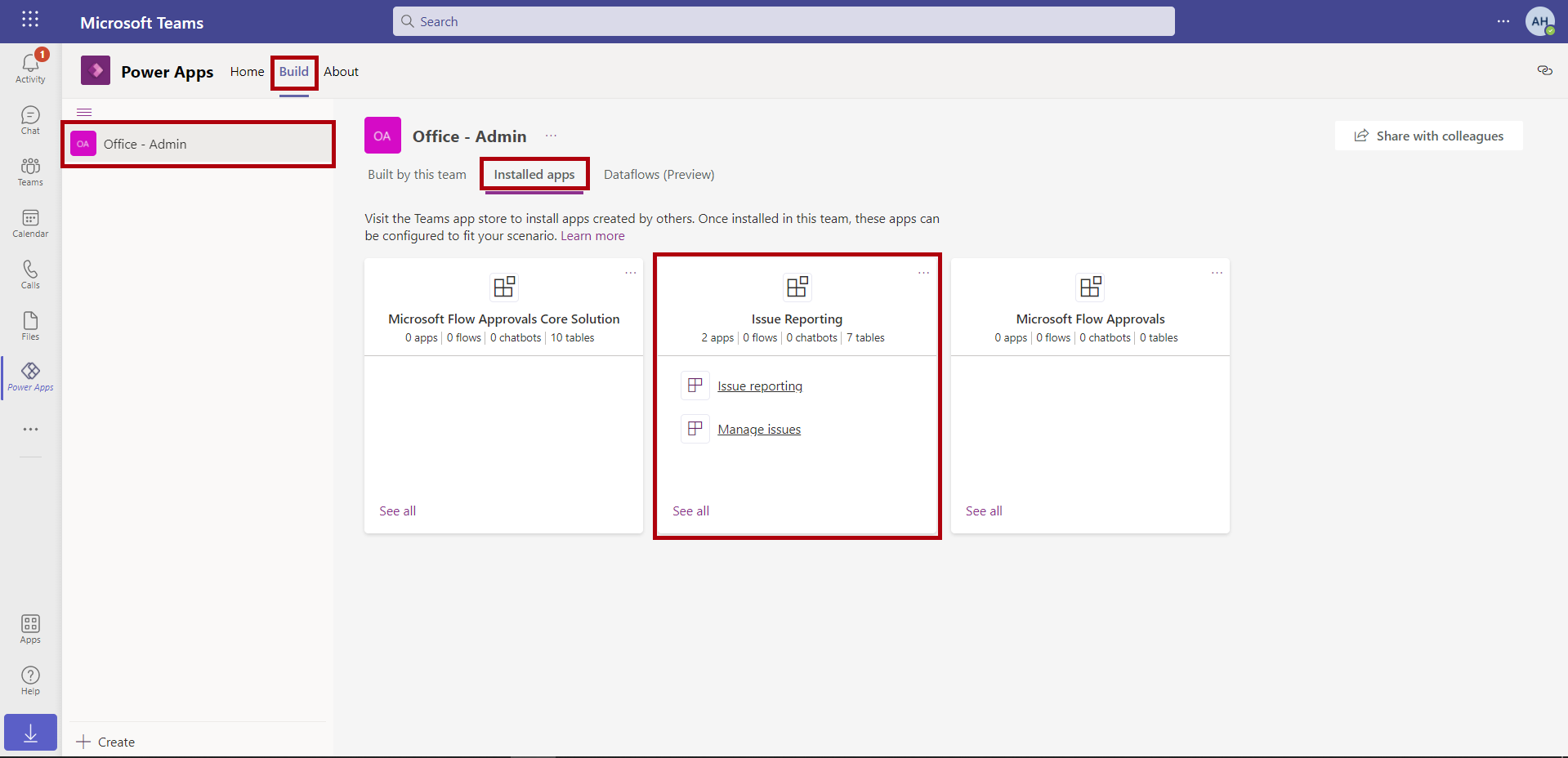The height and width of the screenshot is (758, 1568).
Task: Click the pop-out chat icon at top right
Action: click(x=1544, y=70)
